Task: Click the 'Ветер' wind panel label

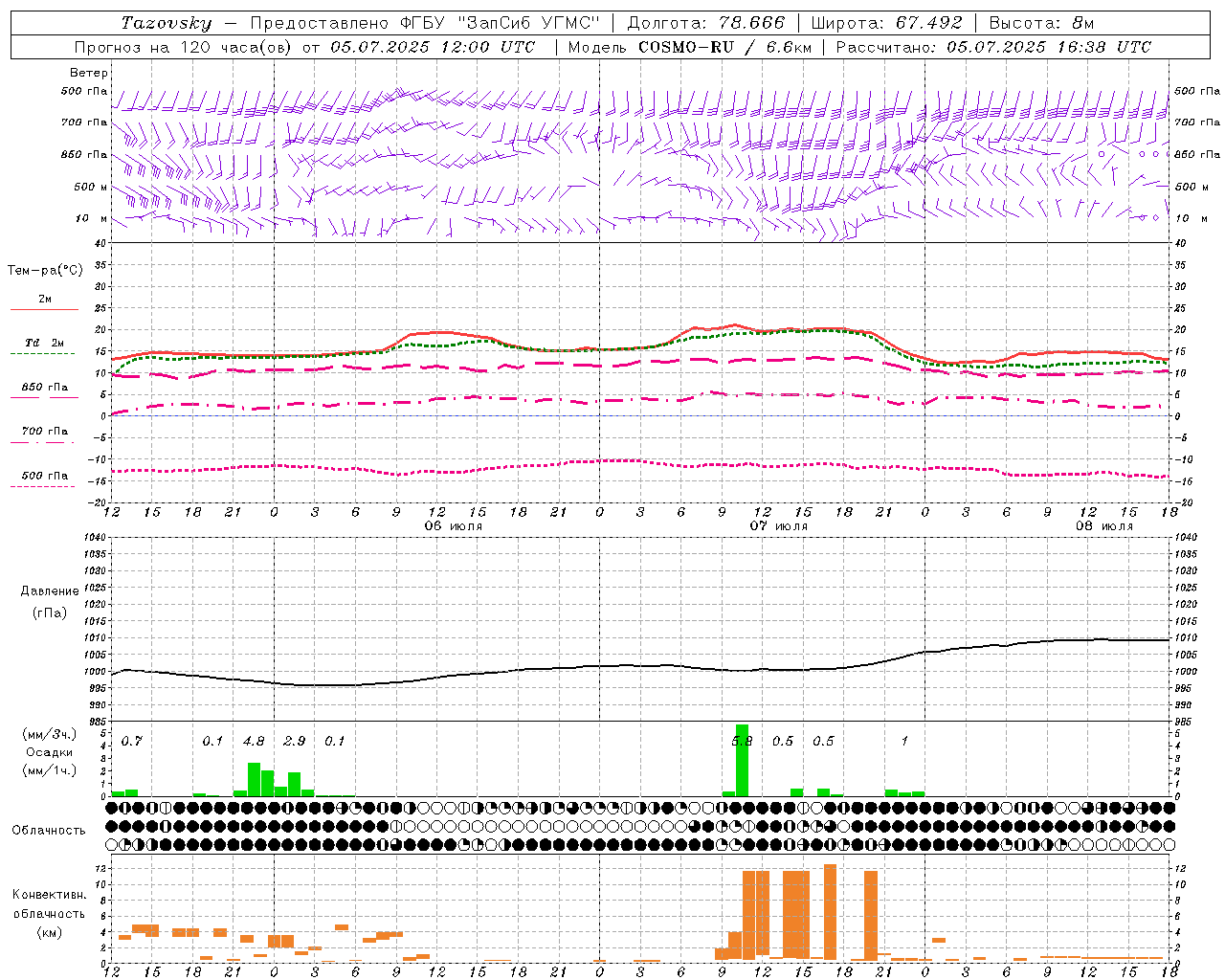Action: click(89, 73)
